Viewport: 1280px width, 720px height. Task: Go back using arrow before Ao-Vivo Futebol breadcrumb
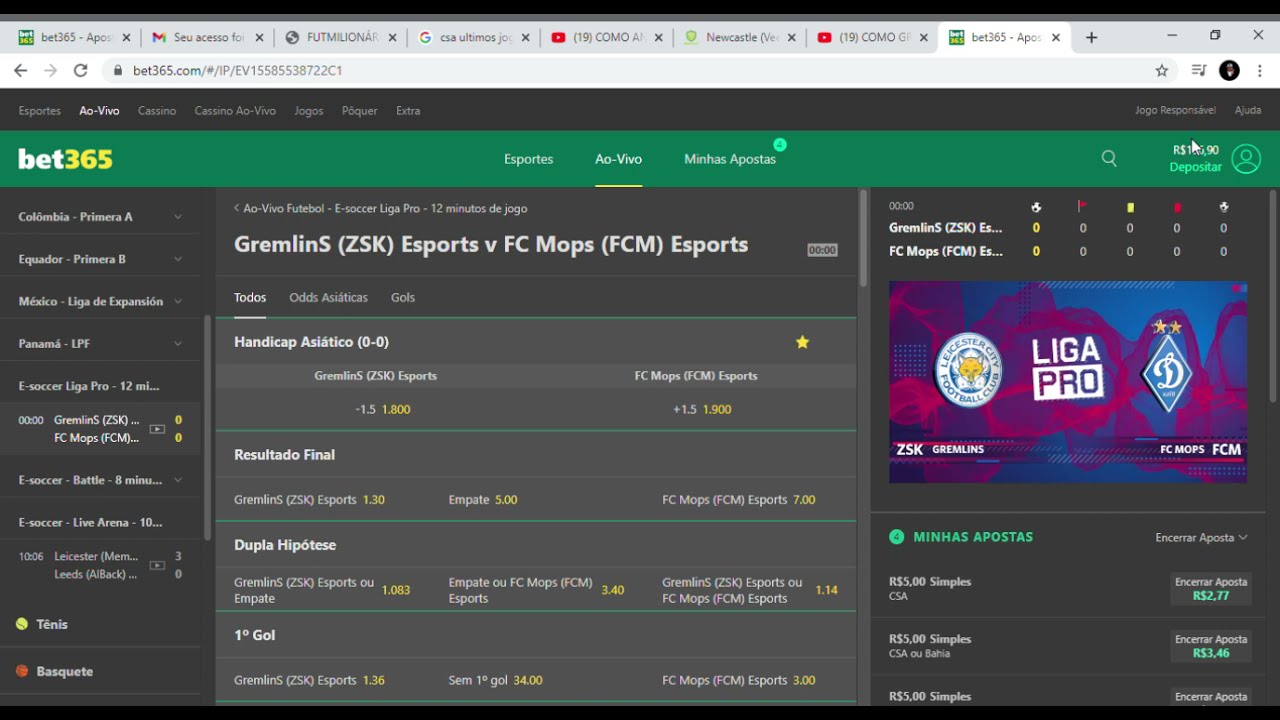pos(237,208)
